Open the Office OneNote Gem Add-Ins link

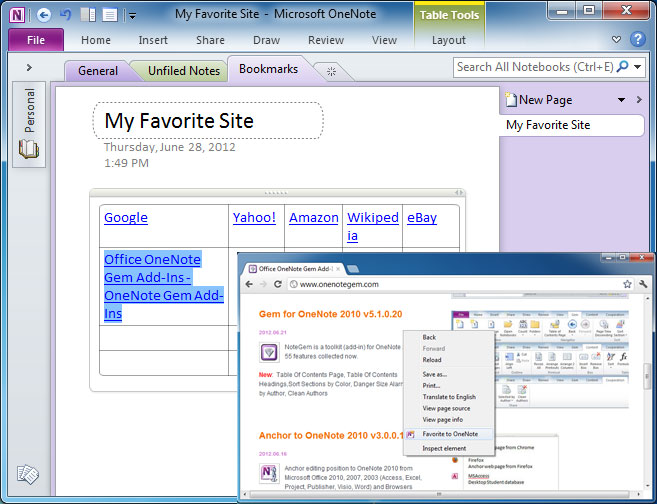click(x=164, y=286)
